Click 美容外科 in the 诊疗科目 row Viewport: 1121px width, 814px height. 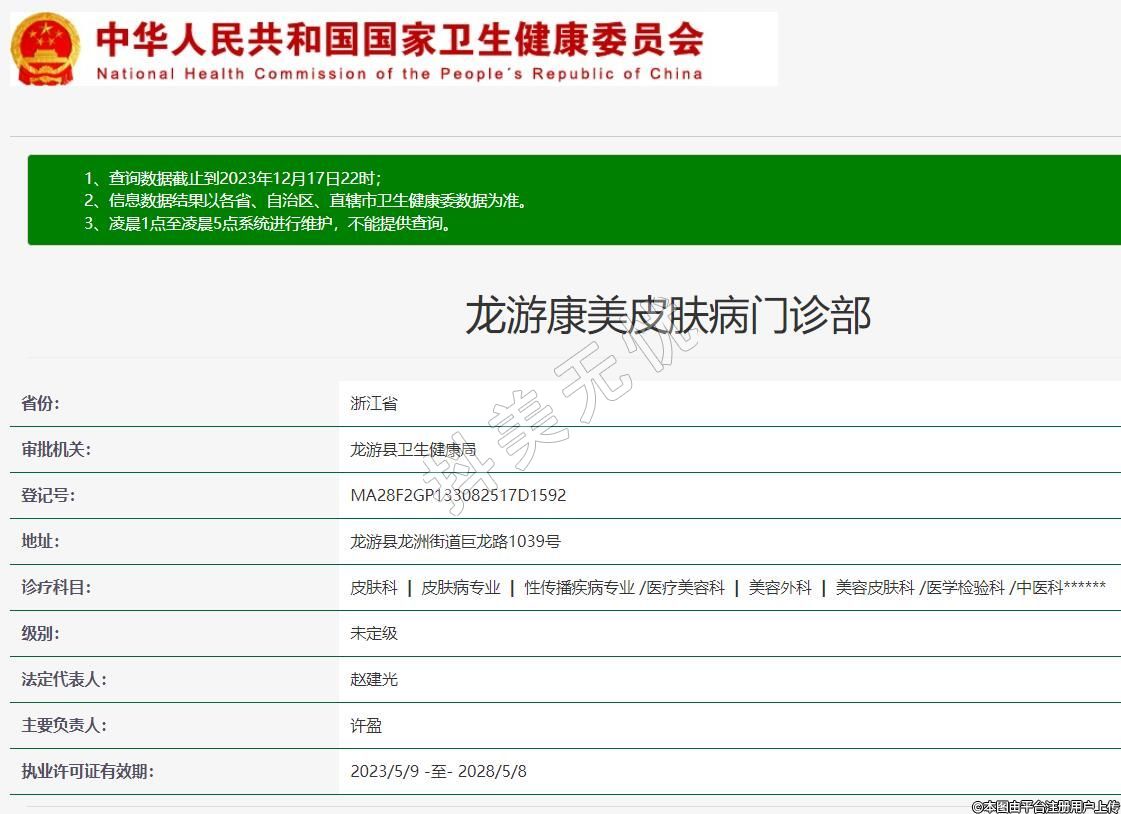pos(780,588)
